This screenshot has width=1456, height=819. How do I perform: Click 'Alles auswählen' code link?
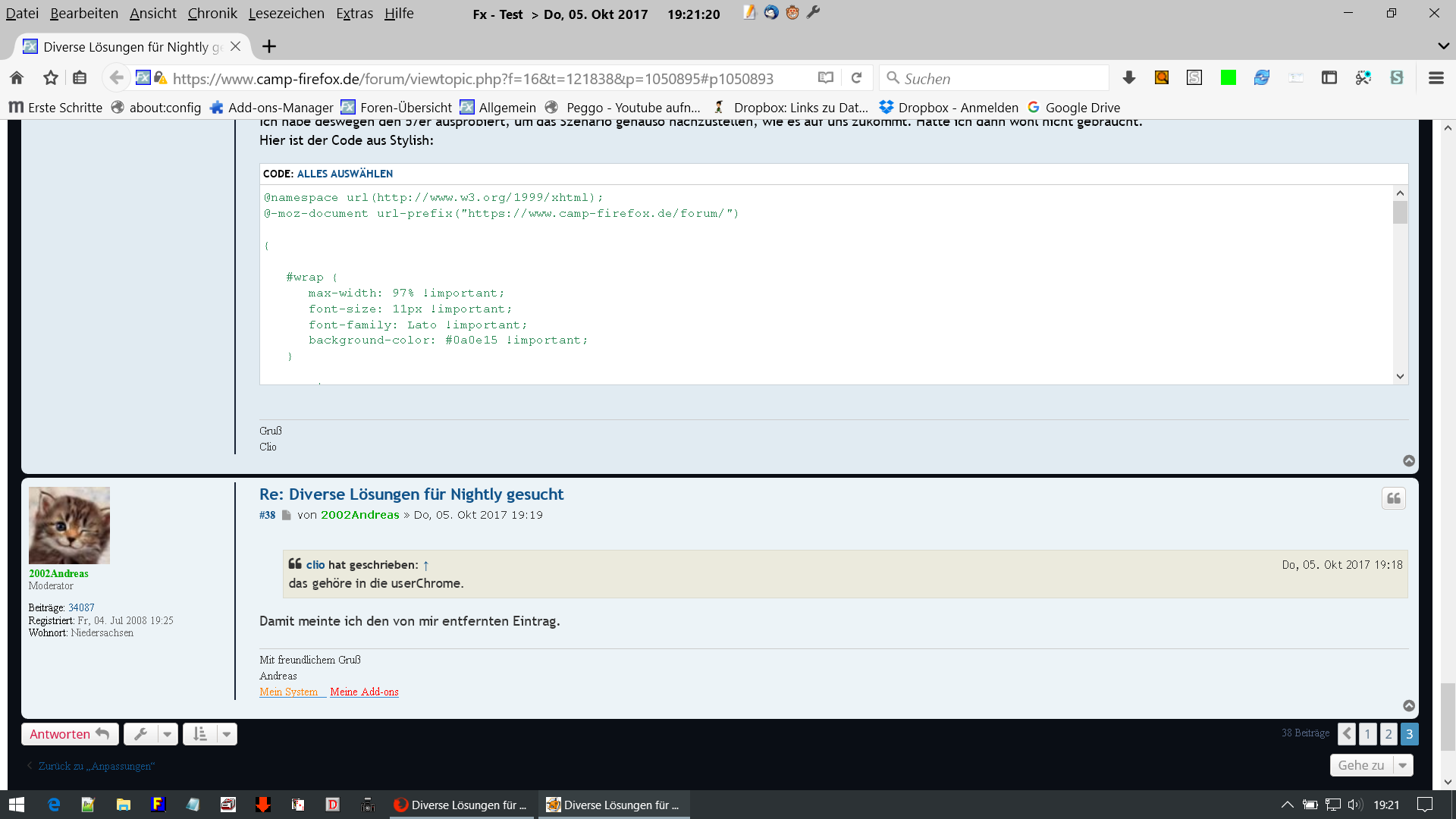tap(344, 174)
